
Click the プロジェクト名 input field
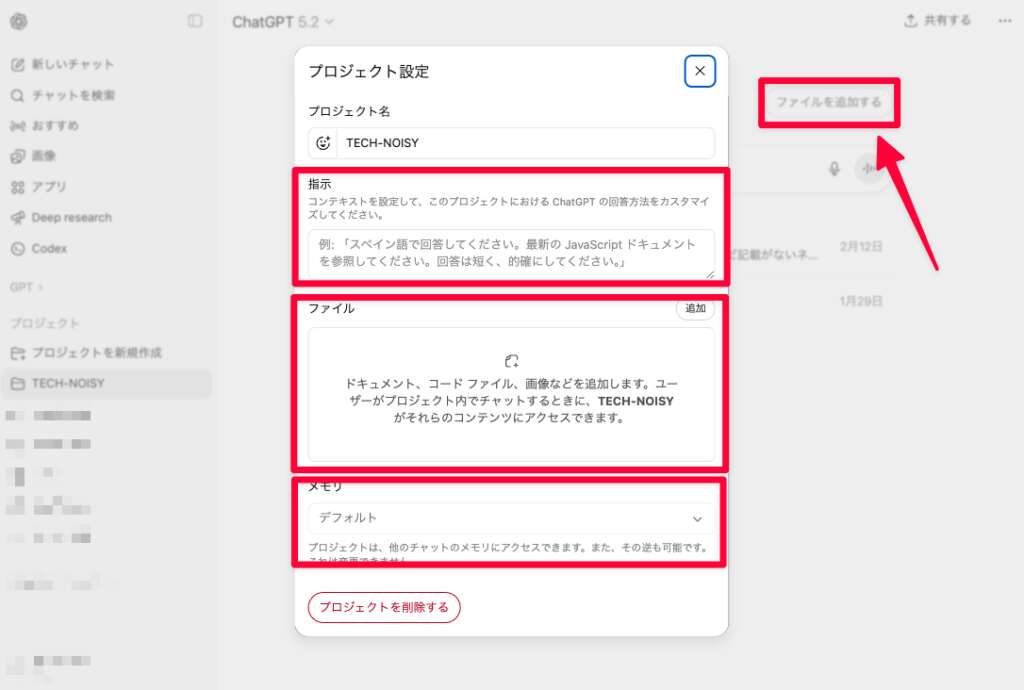click(512, 143)
